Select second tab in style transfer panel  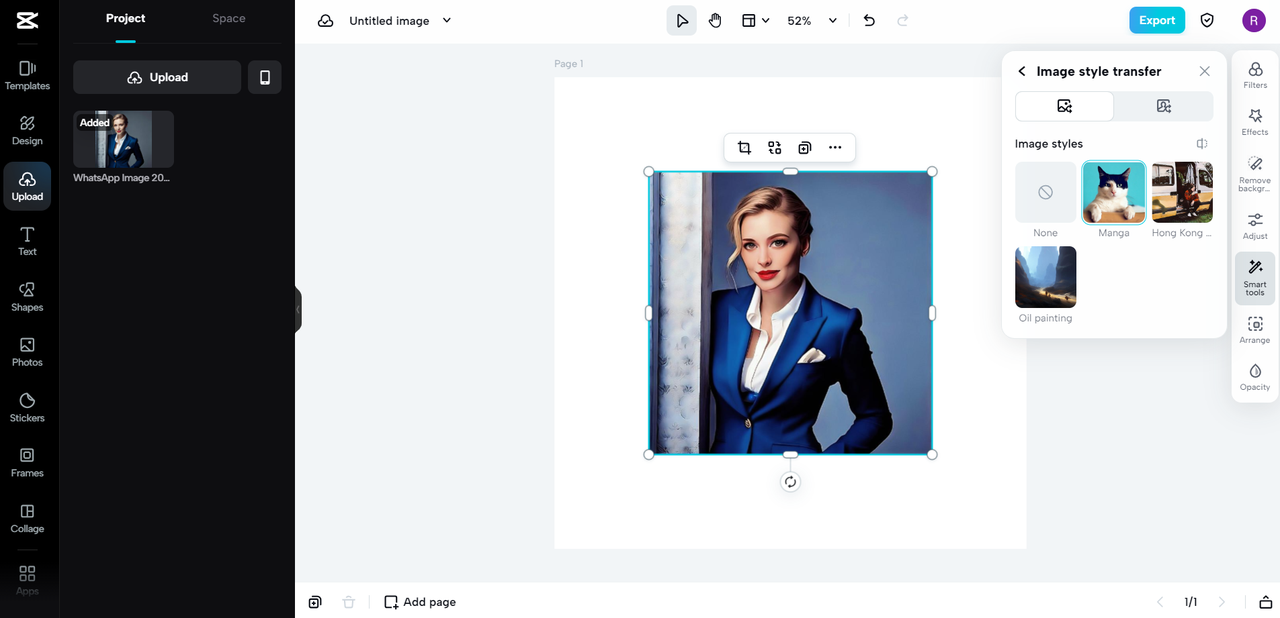pos(1163,106)
